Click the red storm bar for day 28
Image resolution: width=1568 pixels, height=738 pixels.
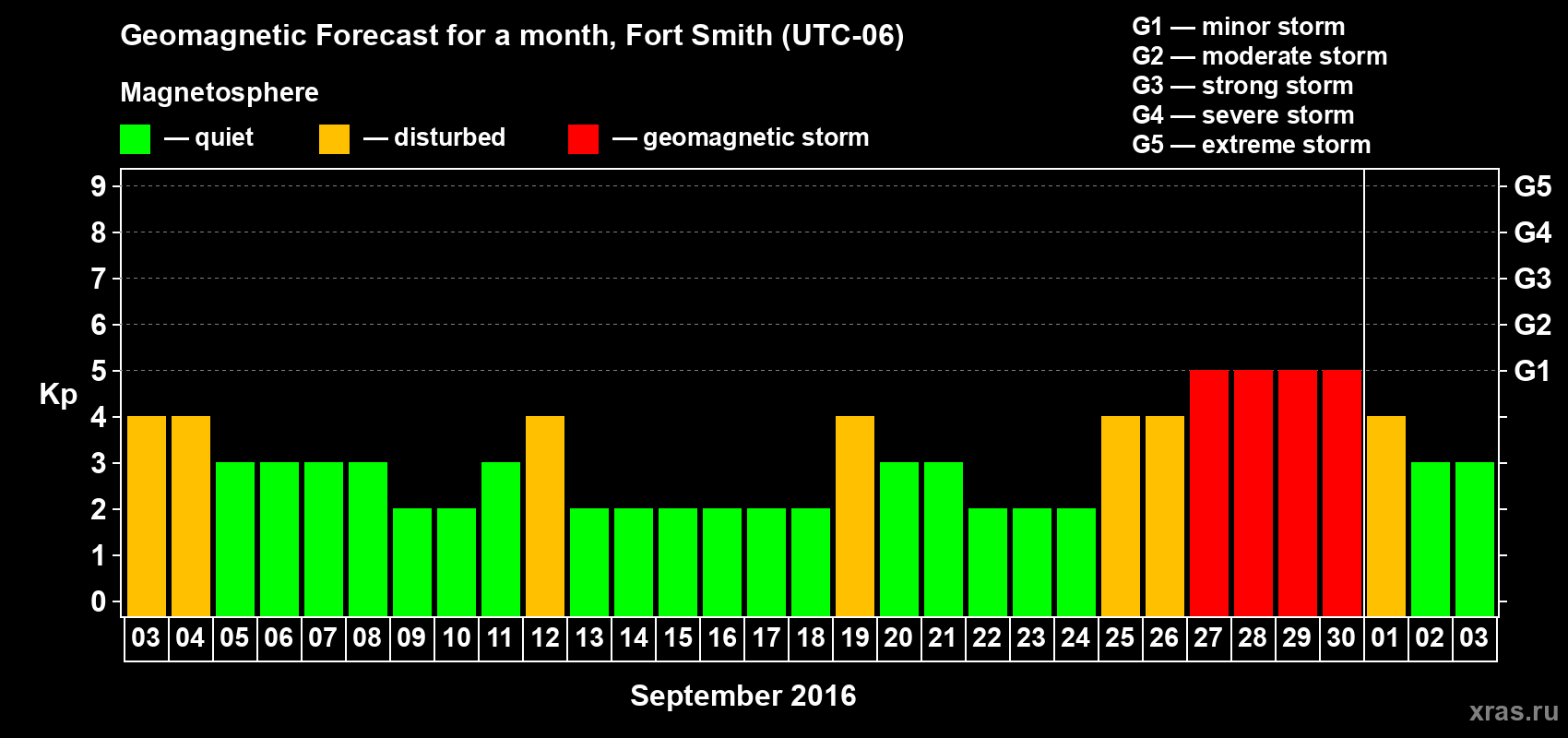pos(1253,494)
